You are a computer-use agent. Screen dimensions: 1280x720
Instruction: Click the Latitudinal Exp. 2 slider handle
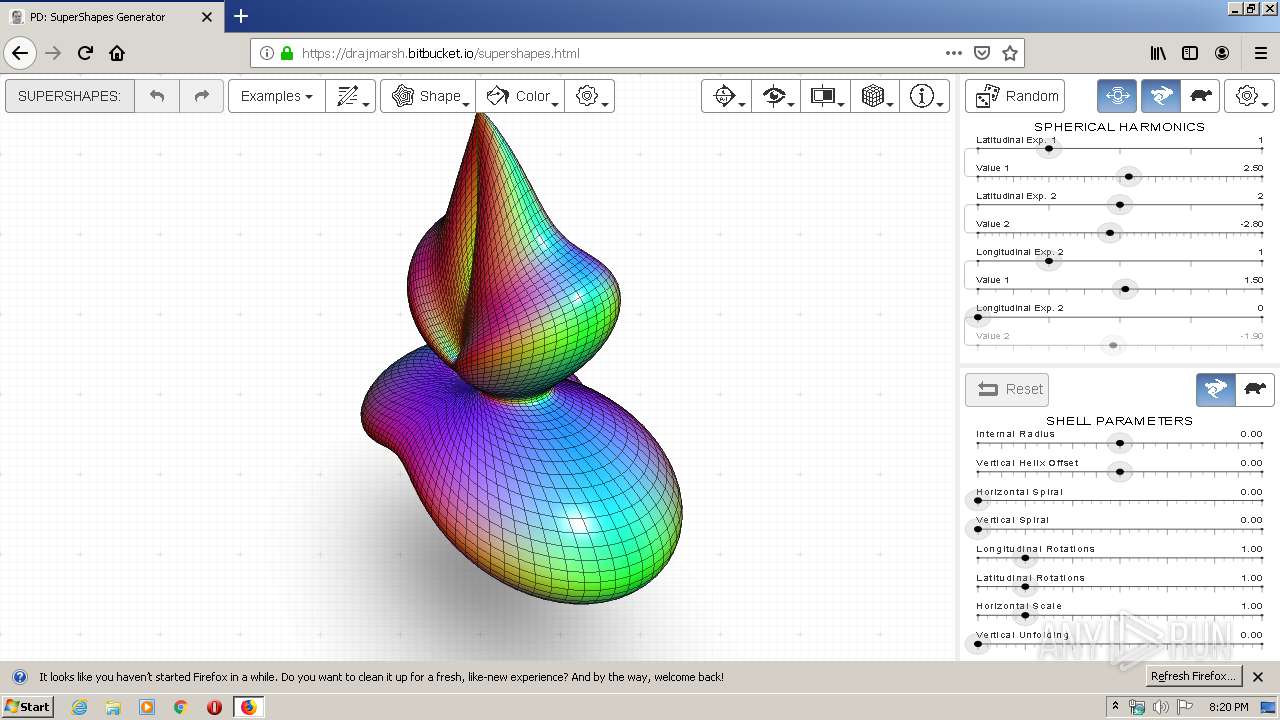click(1120, 205)
